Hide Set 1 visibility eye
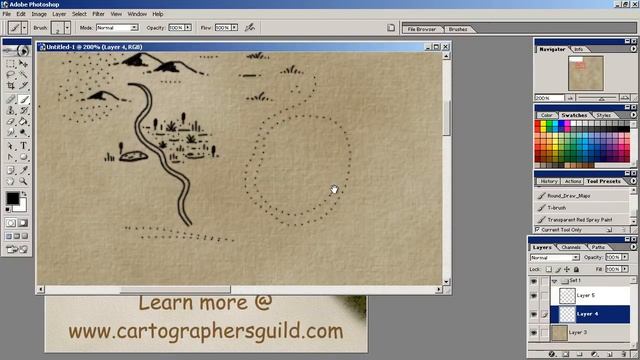This screenshot has width=640, height=360. coord(533,281)
